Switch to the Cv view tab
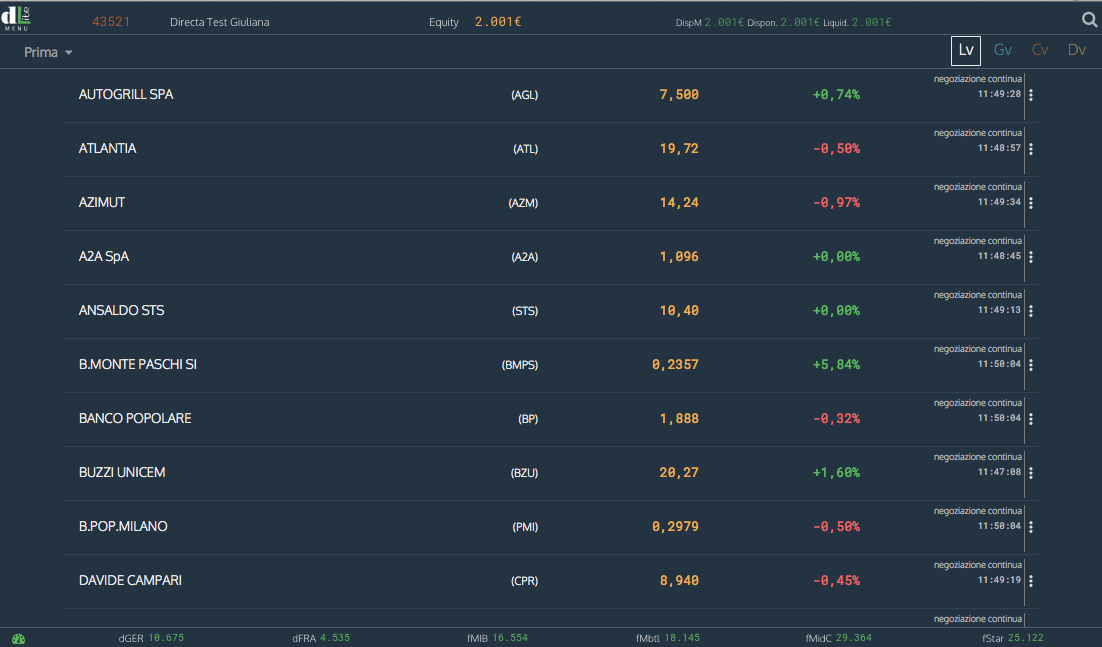Image resolution: width=1102 pixels, height=647 pixels. click(1040, 50)
